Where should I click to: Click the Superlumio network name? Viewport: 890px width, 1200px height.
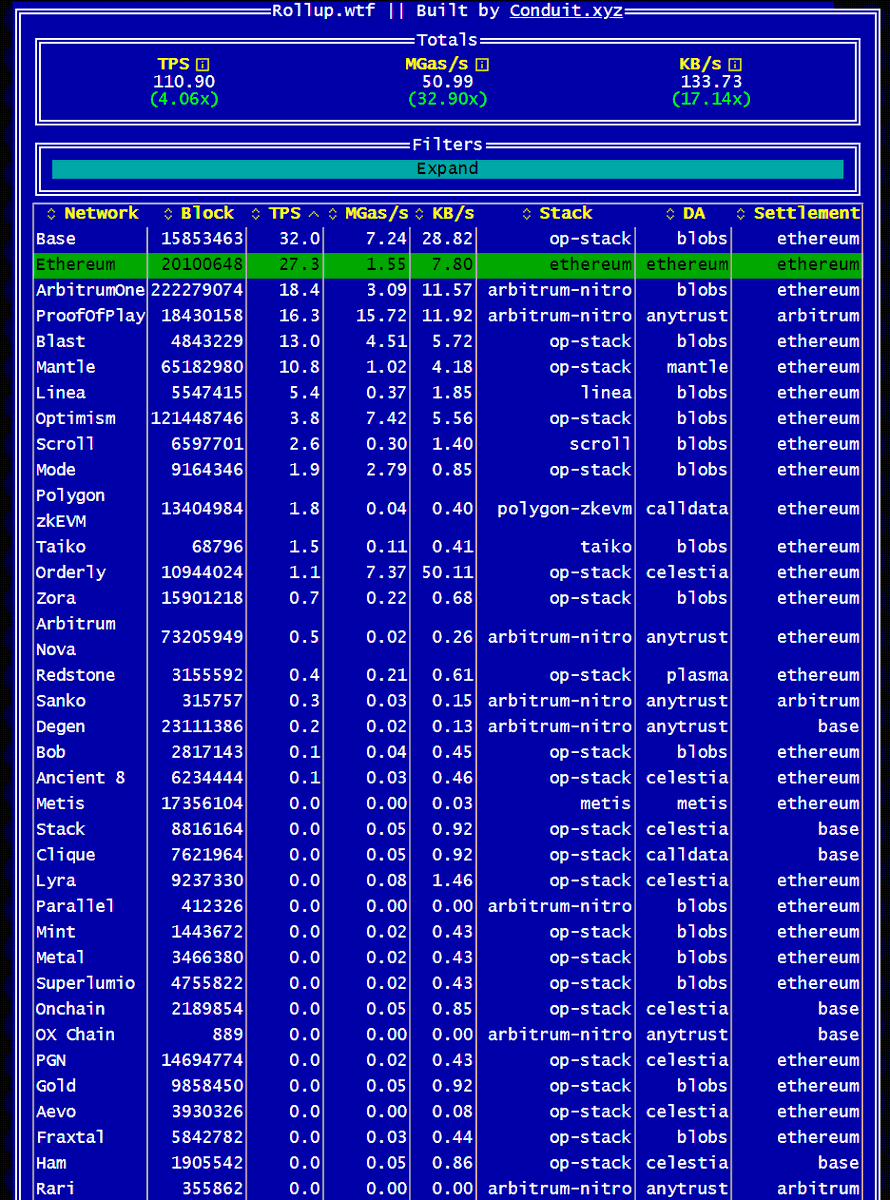click(x=85, y=983)
